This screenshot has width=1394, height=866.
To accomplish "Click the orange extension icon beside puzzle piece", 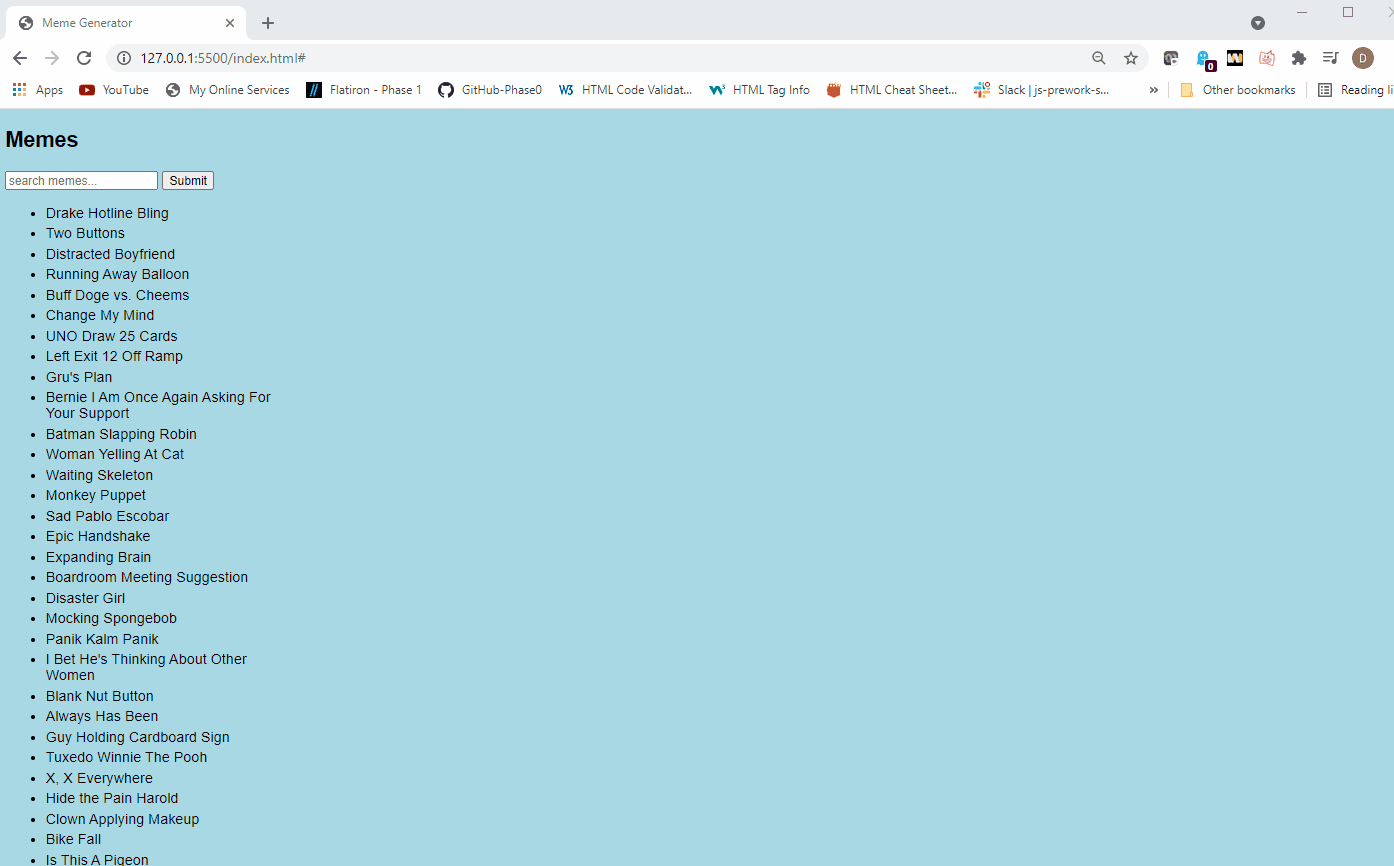I will pos(1267,58).
